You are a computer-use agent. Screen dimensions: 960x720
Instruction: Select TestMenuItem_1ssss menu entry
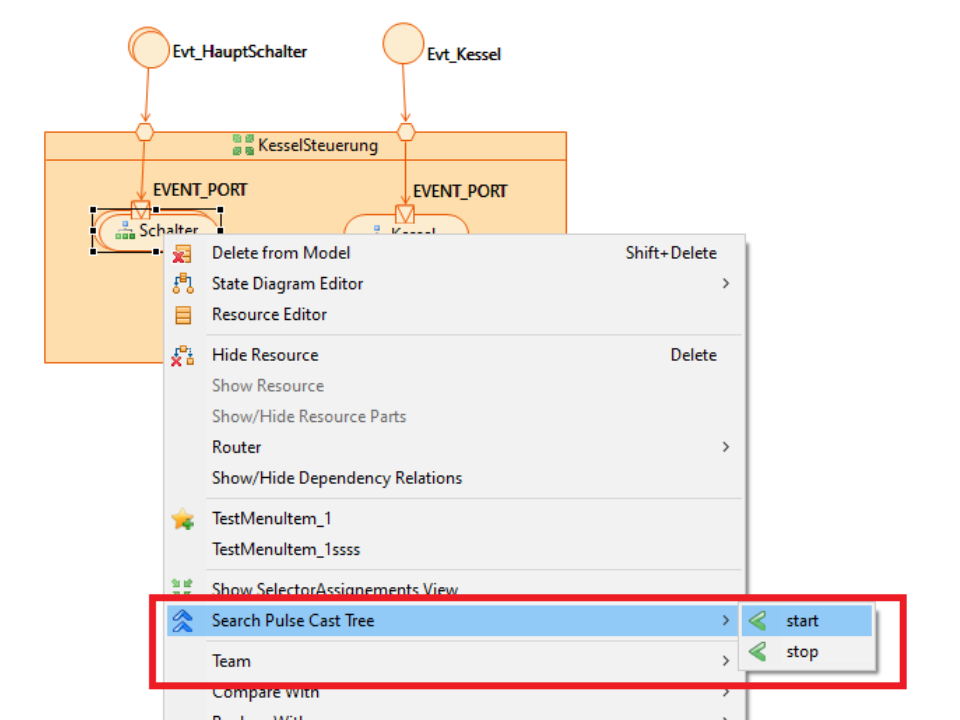(286, 549)
